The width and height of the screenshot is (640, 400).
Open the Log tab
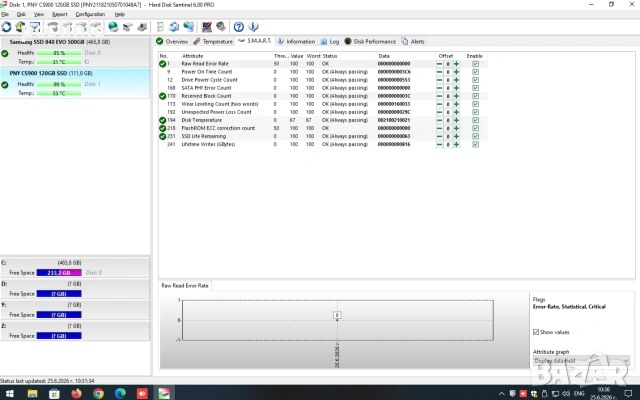pos(330,41)
